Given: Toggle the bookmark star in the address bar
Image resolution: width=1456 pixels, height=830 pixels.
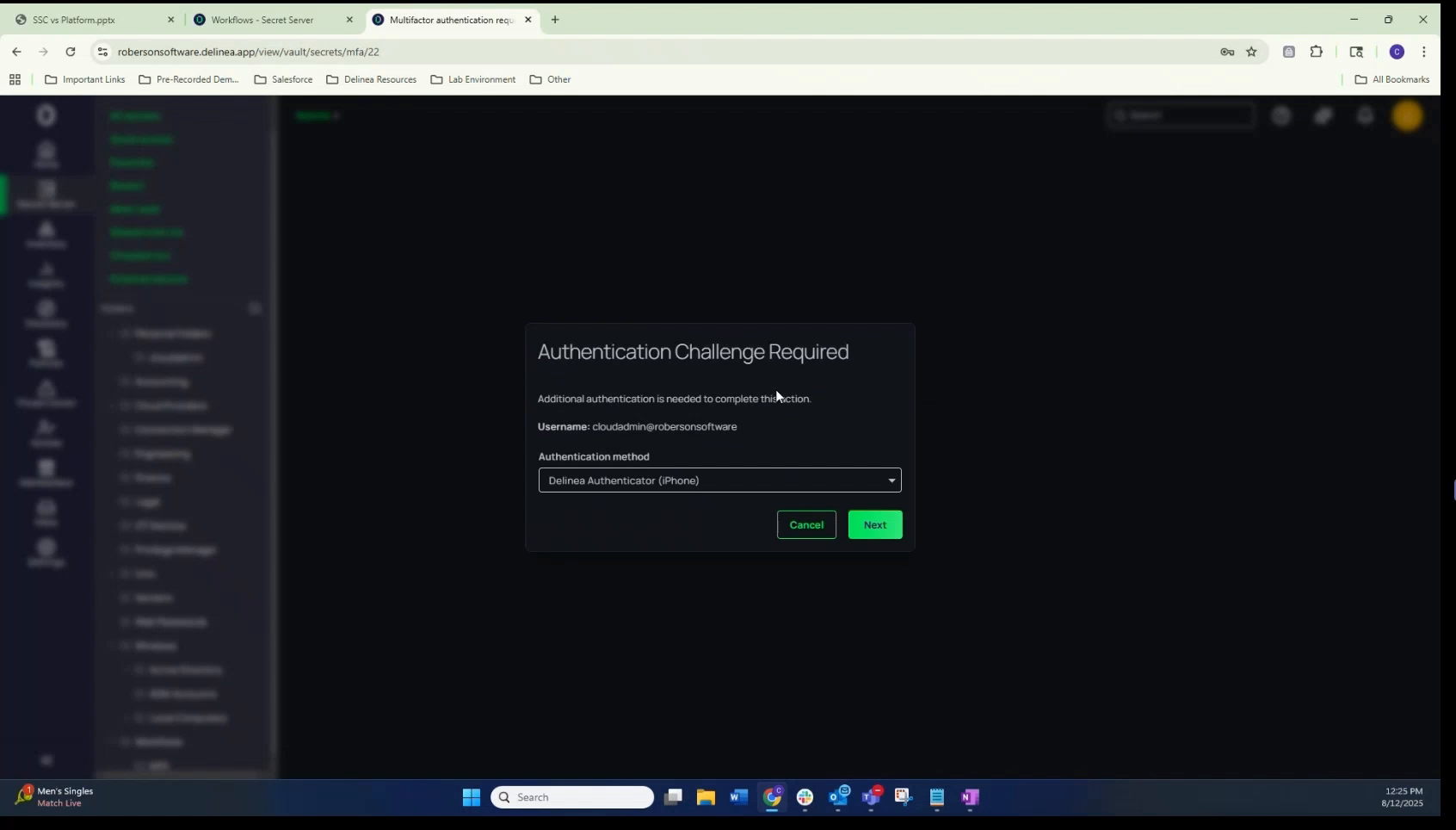Looking at the screenshot, I should pyautogui.click(x=1253, y=52).
